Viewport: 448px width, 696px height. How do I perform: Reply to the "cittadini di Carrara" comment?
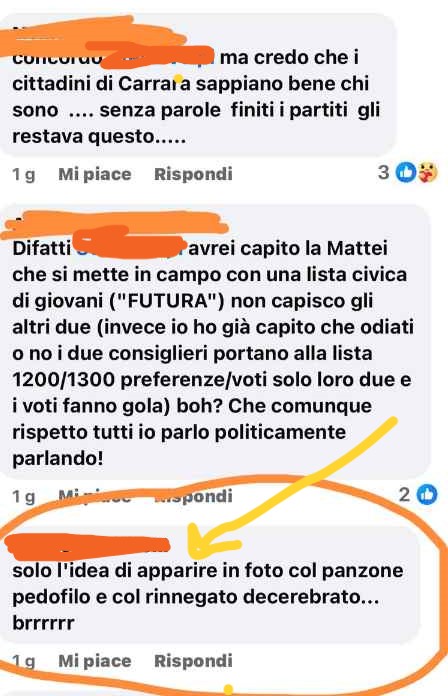(193, 174)
